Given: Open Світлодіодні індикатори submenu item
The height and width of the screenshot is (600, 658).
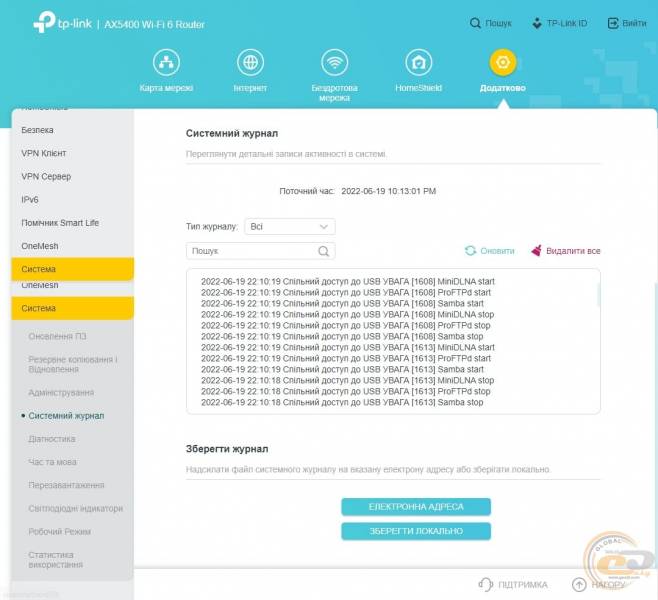Looking at the screenshot, I should coord(76,508).
